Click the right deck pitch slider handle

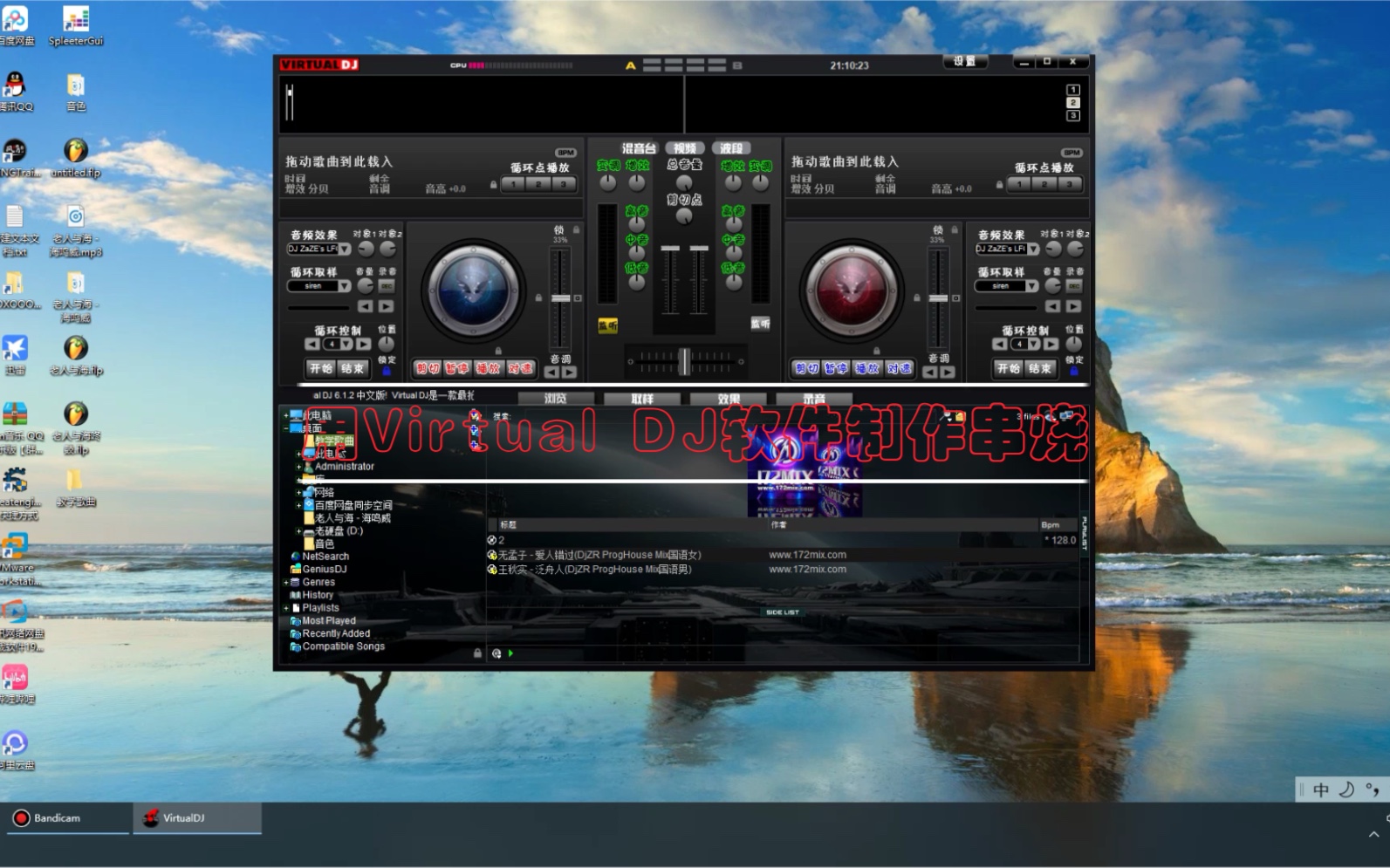(938, 298)
